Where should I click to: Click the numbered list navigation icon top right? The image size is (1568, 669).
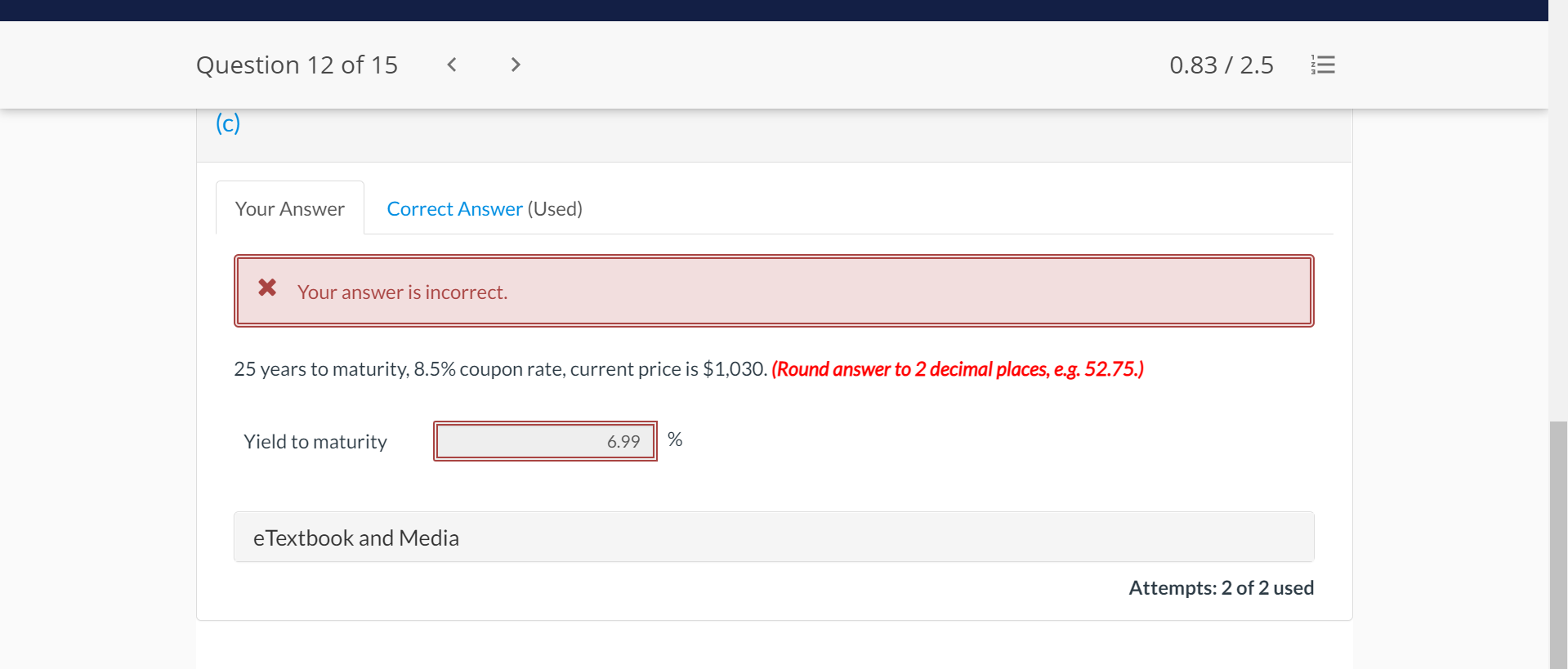[1322, 65]
